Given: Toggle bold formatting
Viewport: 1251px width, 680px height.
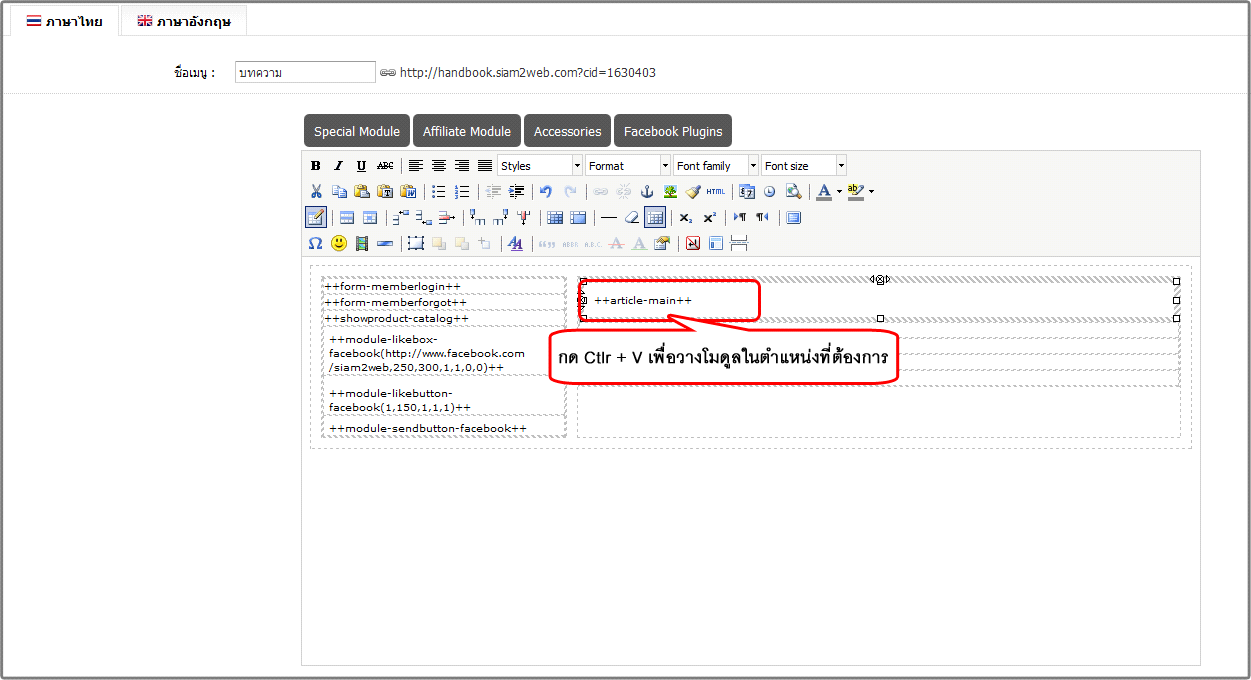Looking at the screenshot, I should click(x=316, y=166).
